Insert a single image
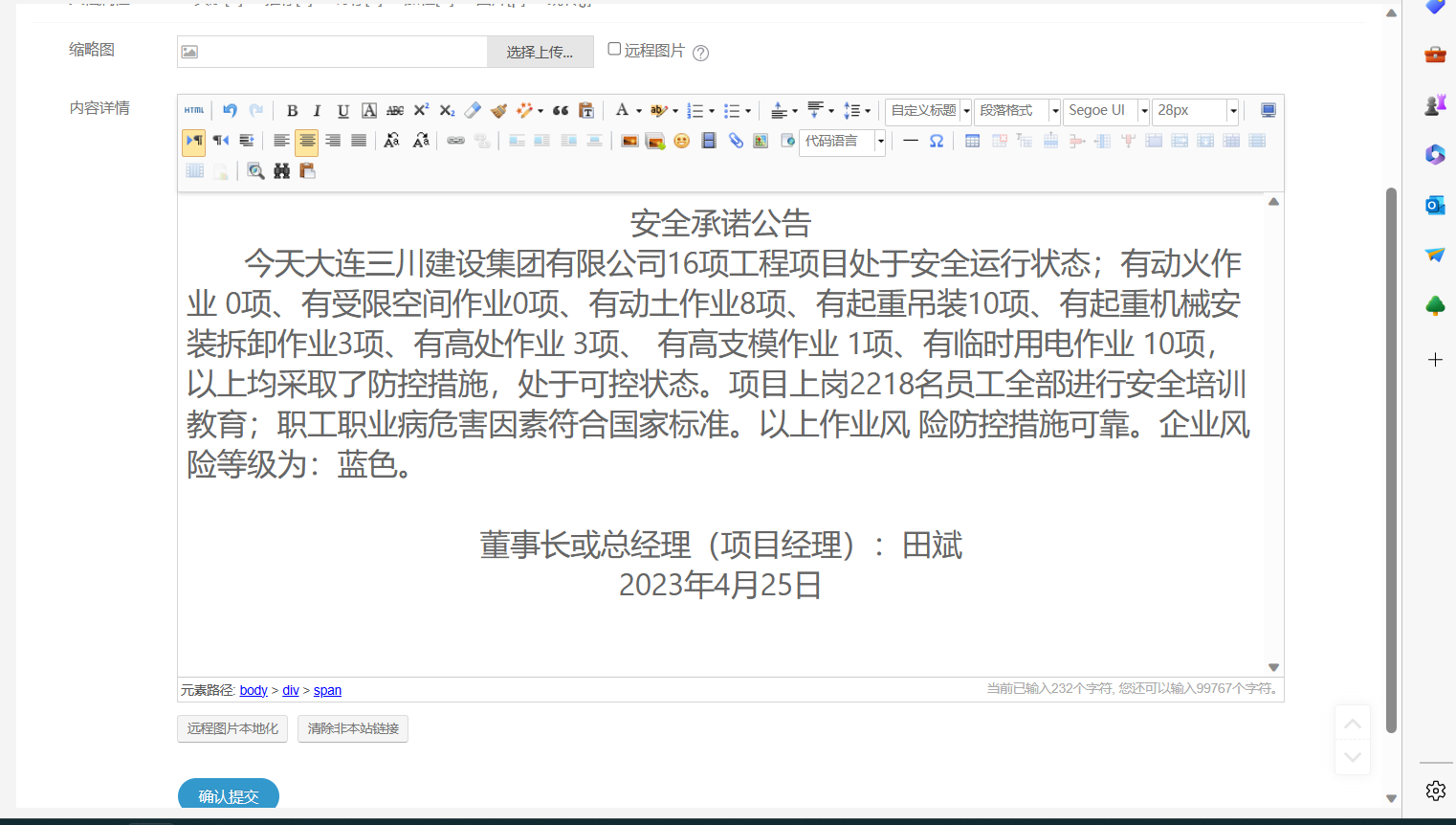This screenshot has height=825, width=1456. pos(629,142)
